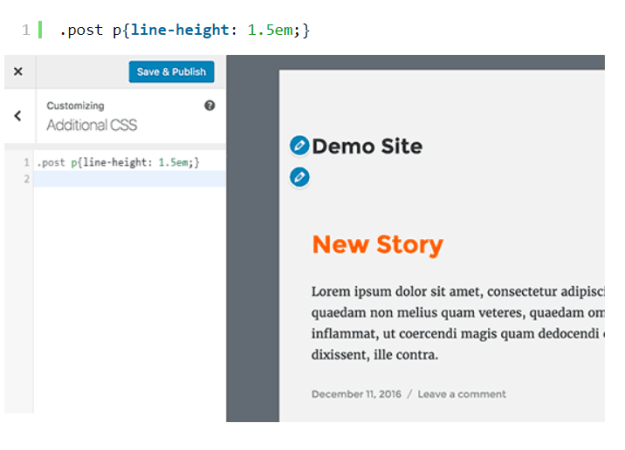625x450 pixels.
Task: Click the edit pencil below the site title
Action: (299, 177)
